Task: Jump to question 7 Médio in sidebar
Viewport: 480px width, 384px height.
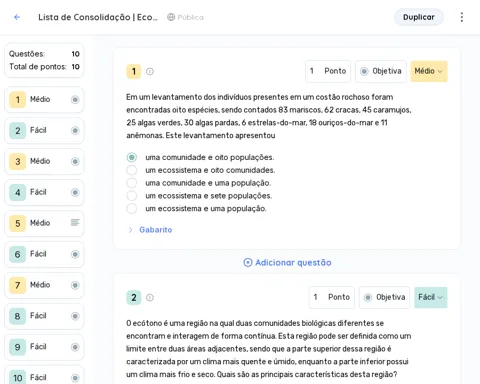Action: click(x=44, y=285)
